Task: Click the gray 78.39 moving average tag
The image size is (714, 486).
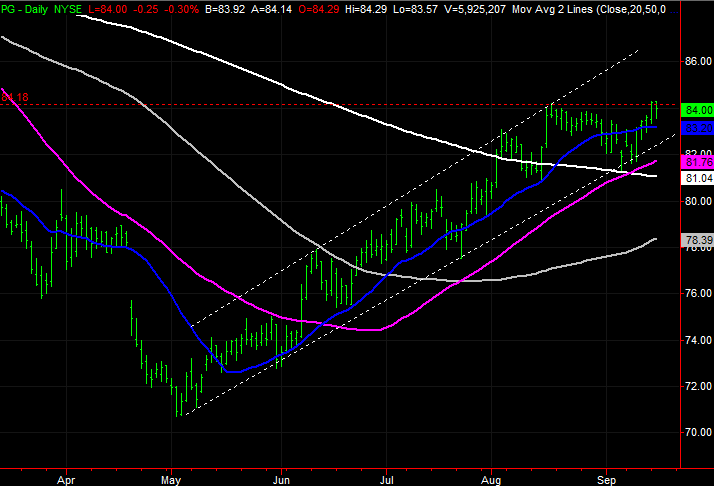Action: (697, 240)
